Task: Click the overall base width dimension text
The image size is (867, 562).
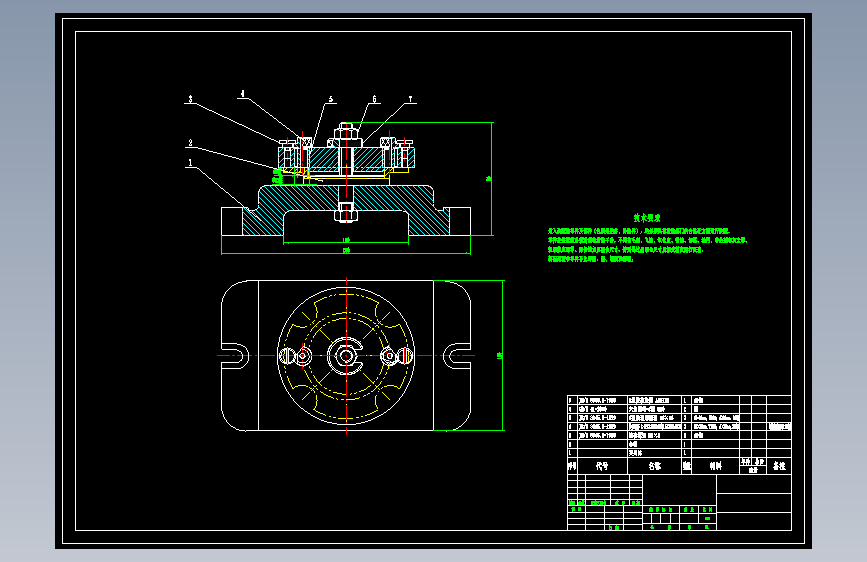Action: tap(346, 251)
